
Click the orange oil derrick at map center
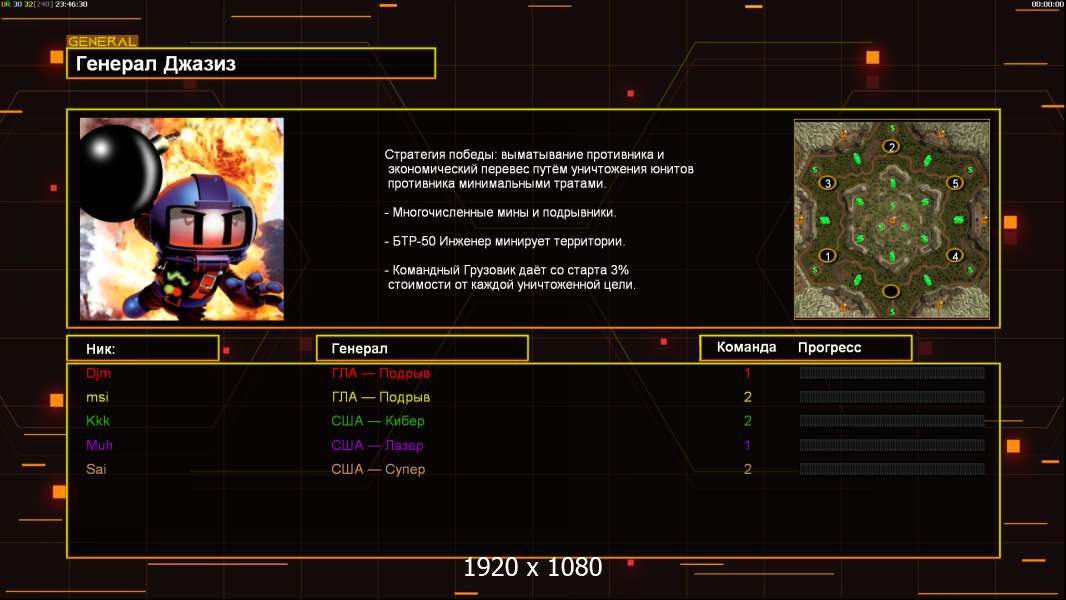tap(892, 220)
